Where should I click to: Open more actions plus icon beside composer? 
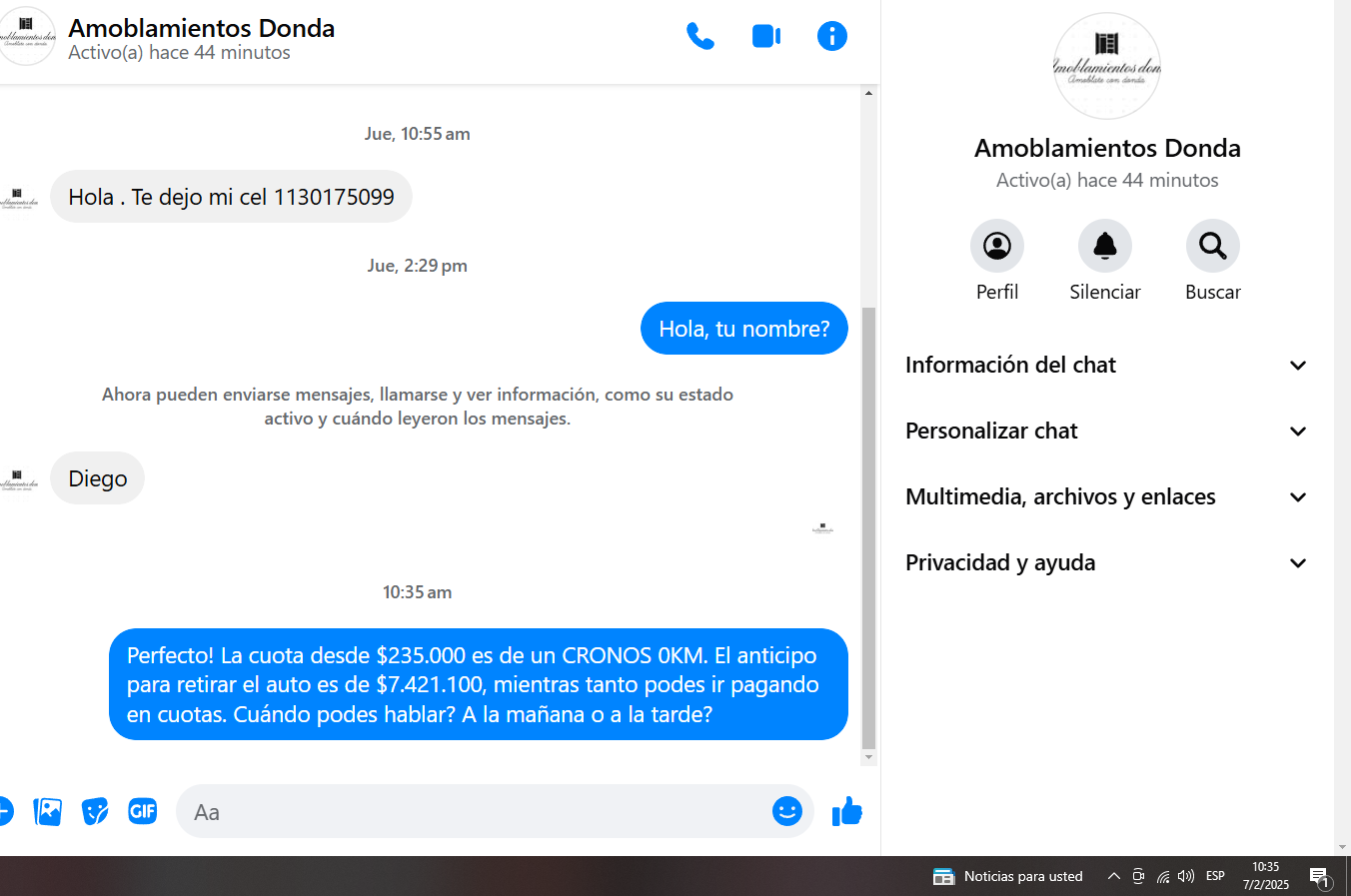[x=5, y=811]
